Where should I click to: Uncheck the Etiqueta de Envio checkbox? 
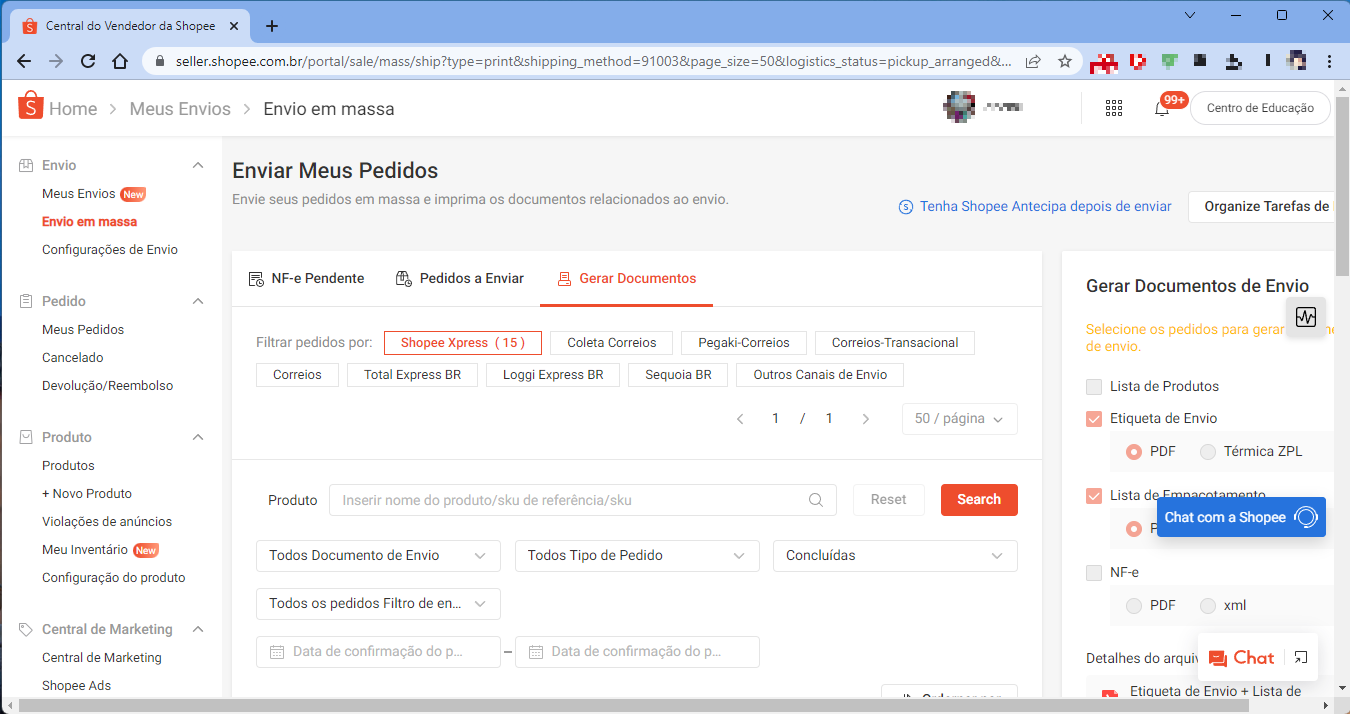tap(1094, 418)
